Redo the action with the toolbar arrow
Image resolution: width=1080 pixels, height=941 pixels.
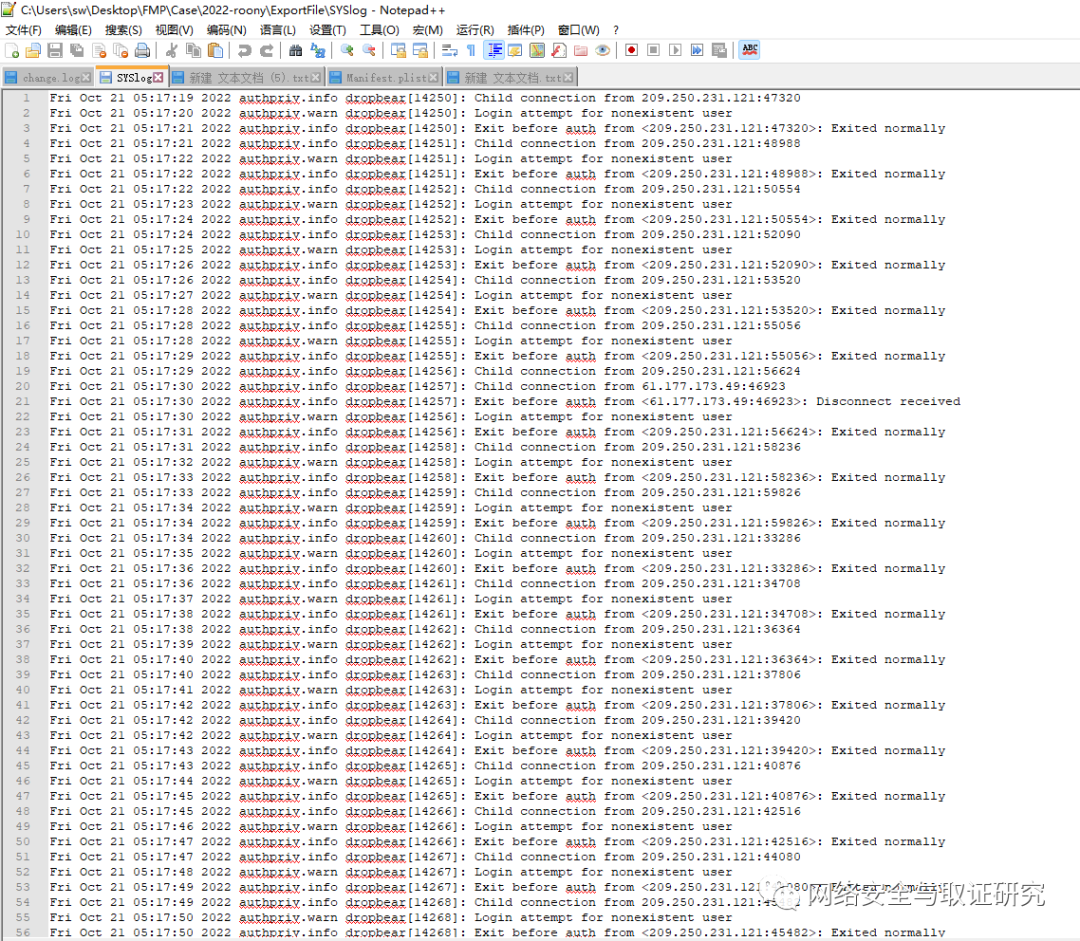tap(267, 50)
